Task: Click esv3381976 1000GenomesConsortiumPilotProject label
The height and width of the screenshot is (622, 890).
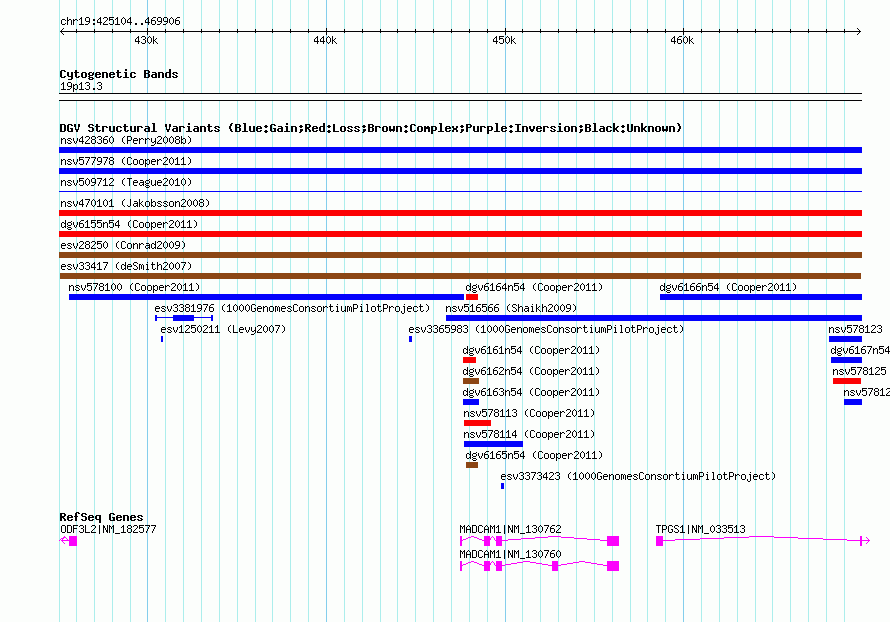Action: (x=292, y=308)
